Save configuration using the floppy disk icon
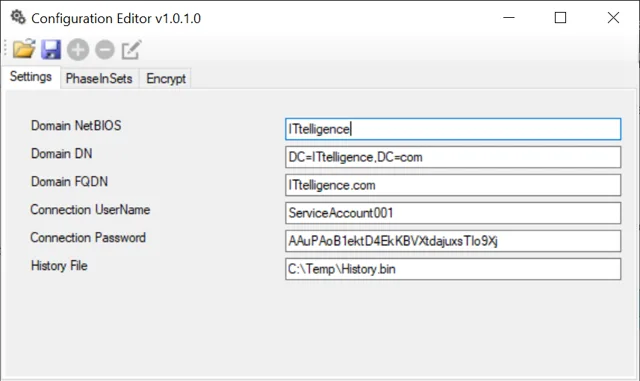 tap(51, 50)
